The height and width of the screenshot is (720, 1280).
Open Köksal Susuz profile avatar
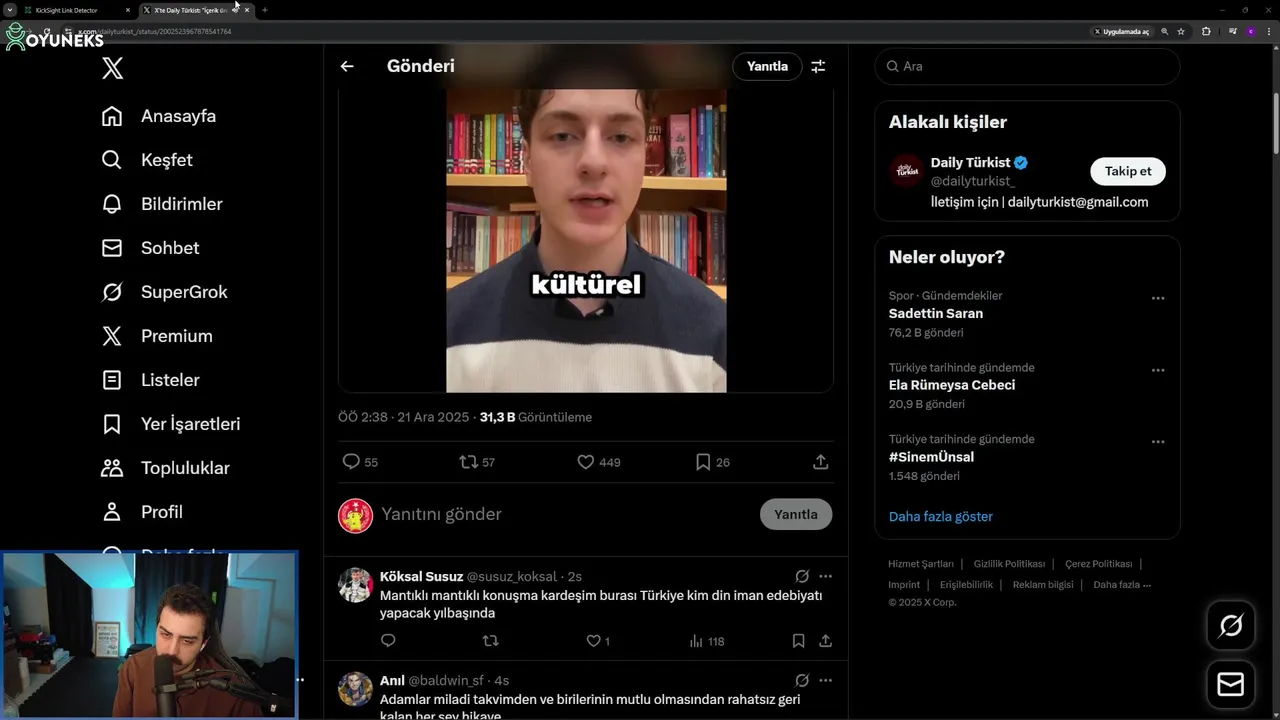click(355, 584)
